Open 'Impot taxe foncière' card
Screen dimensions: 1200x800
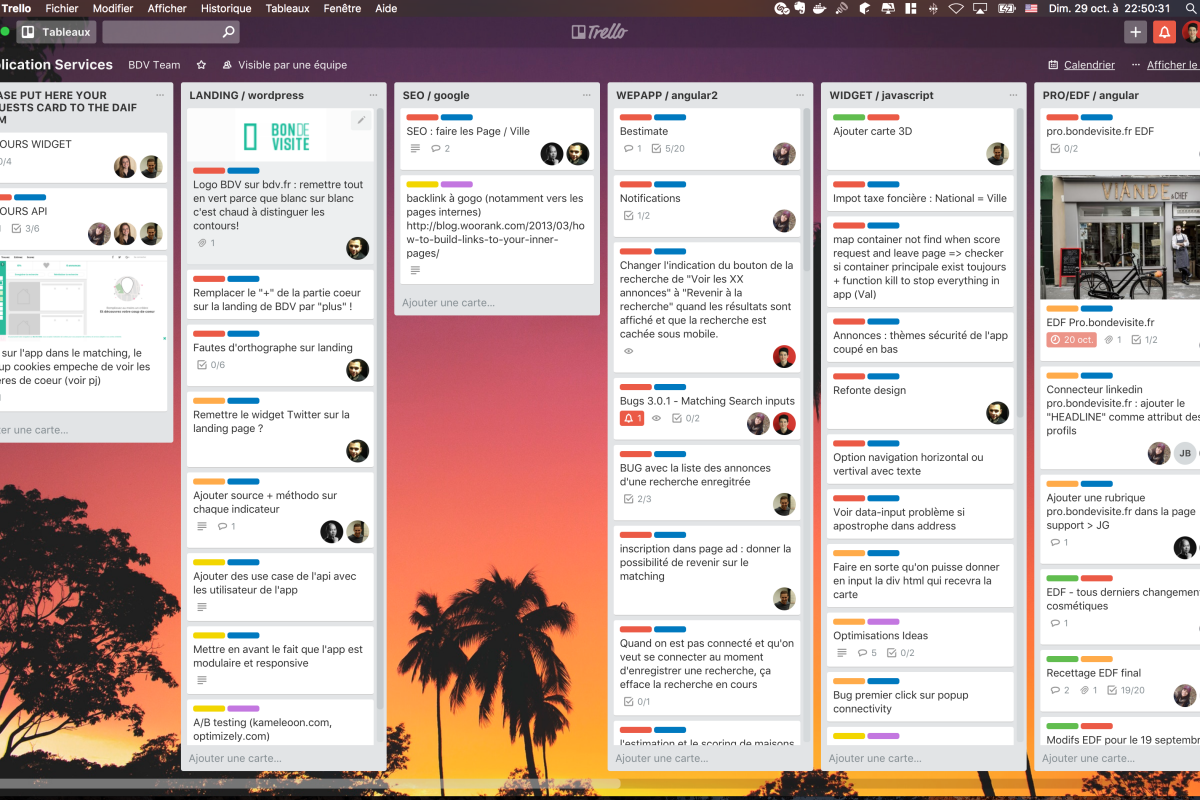point(920,192)
